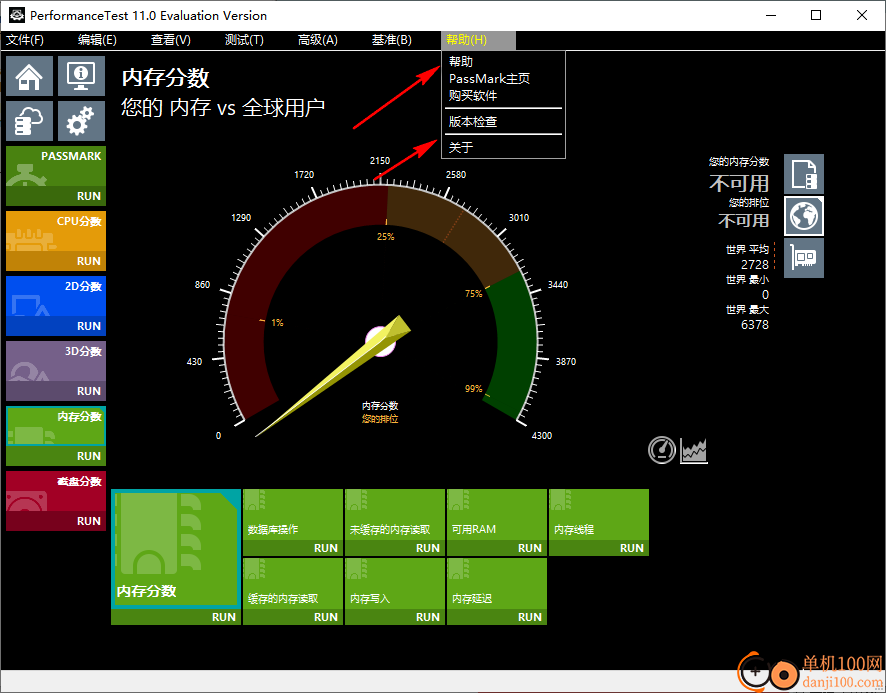Viewport: 886px width, 693px height.
Task: Select the PASSMARK rating tile
Action: tap(56, 167)
